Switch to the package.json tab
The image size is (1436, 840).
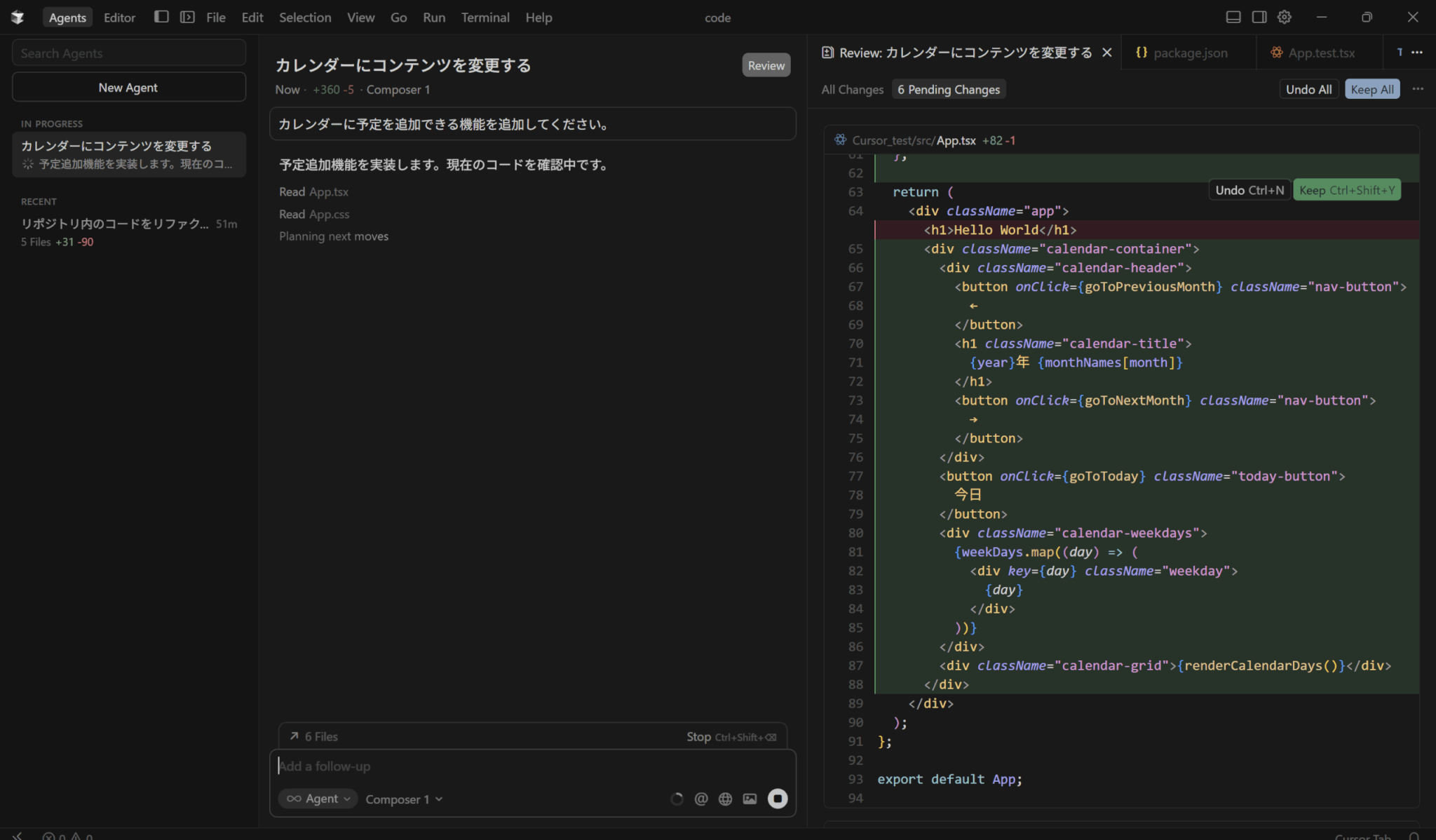(x=1189, y=53)
